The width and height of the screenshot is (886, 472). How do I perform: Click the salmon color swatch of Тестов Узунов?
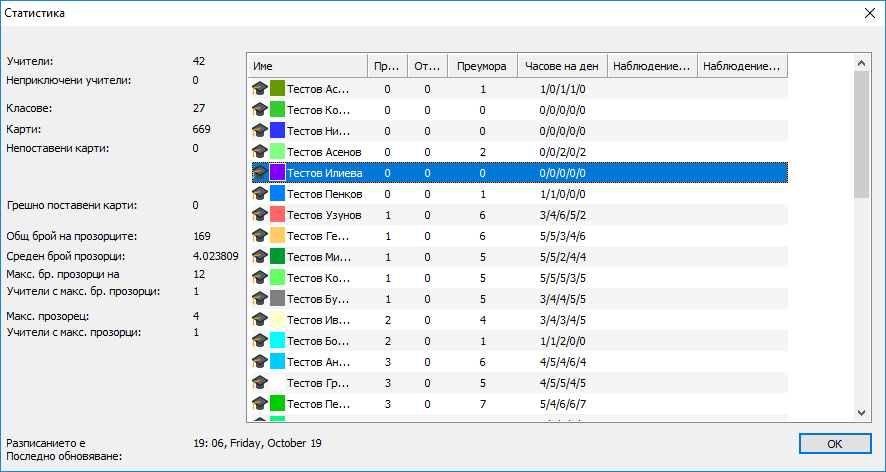point(277,215)
